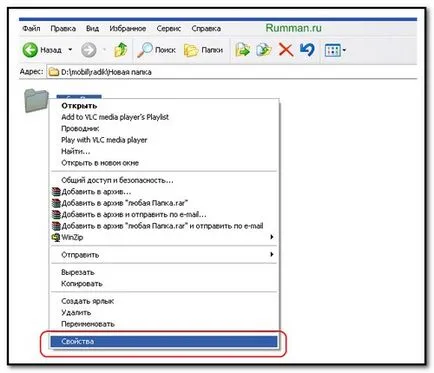This screenshot has height=373, width=434.
Task: Open the Вид menu
Action: [92, 29]
